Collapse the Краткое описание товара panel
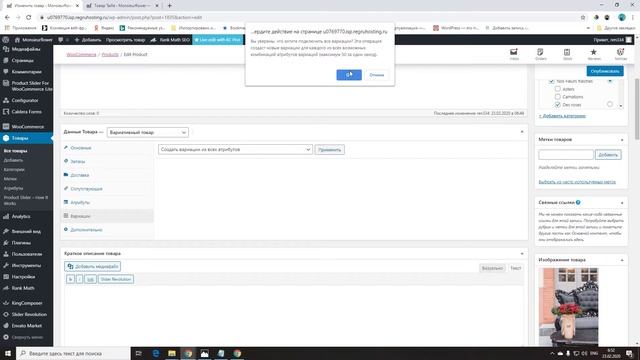The height and width of the screenshot is (360, 640). tap(522, 253)
